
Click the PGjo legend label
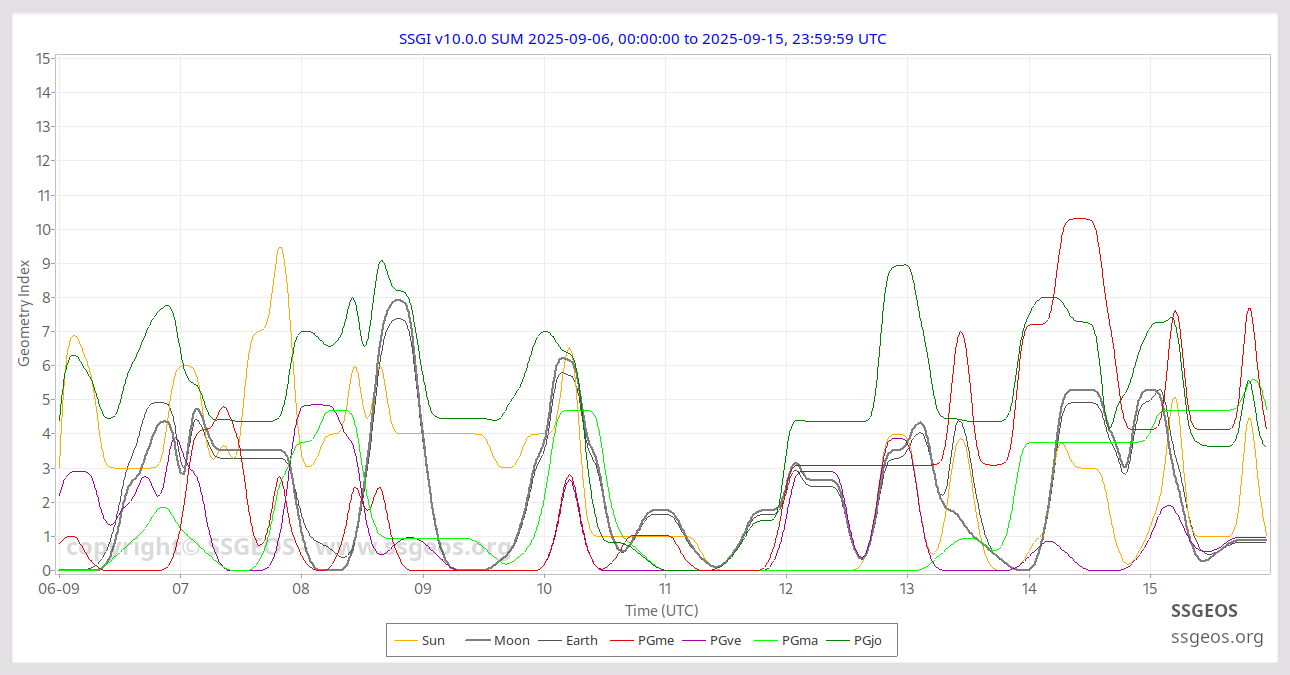pyautogui.click(x=867, y=640)
